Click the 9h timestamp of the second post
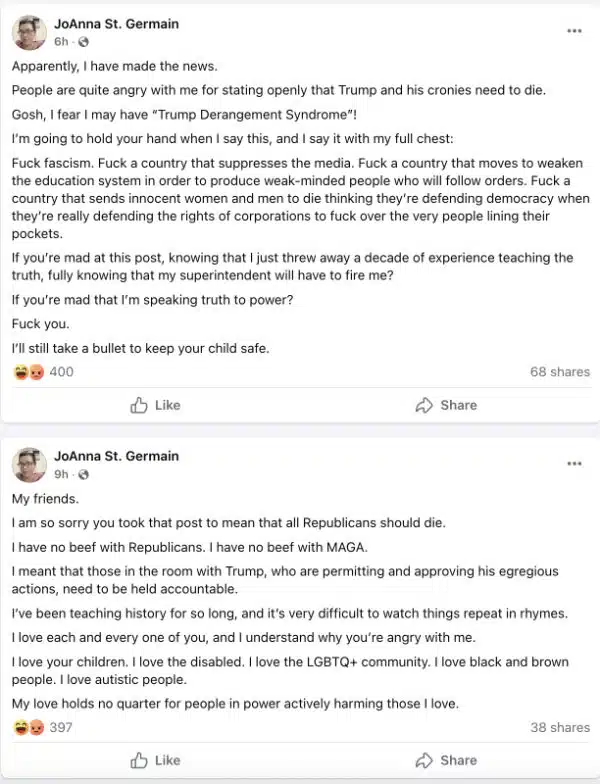The height and width of the screenshot is (784, 600). [61, 474]
